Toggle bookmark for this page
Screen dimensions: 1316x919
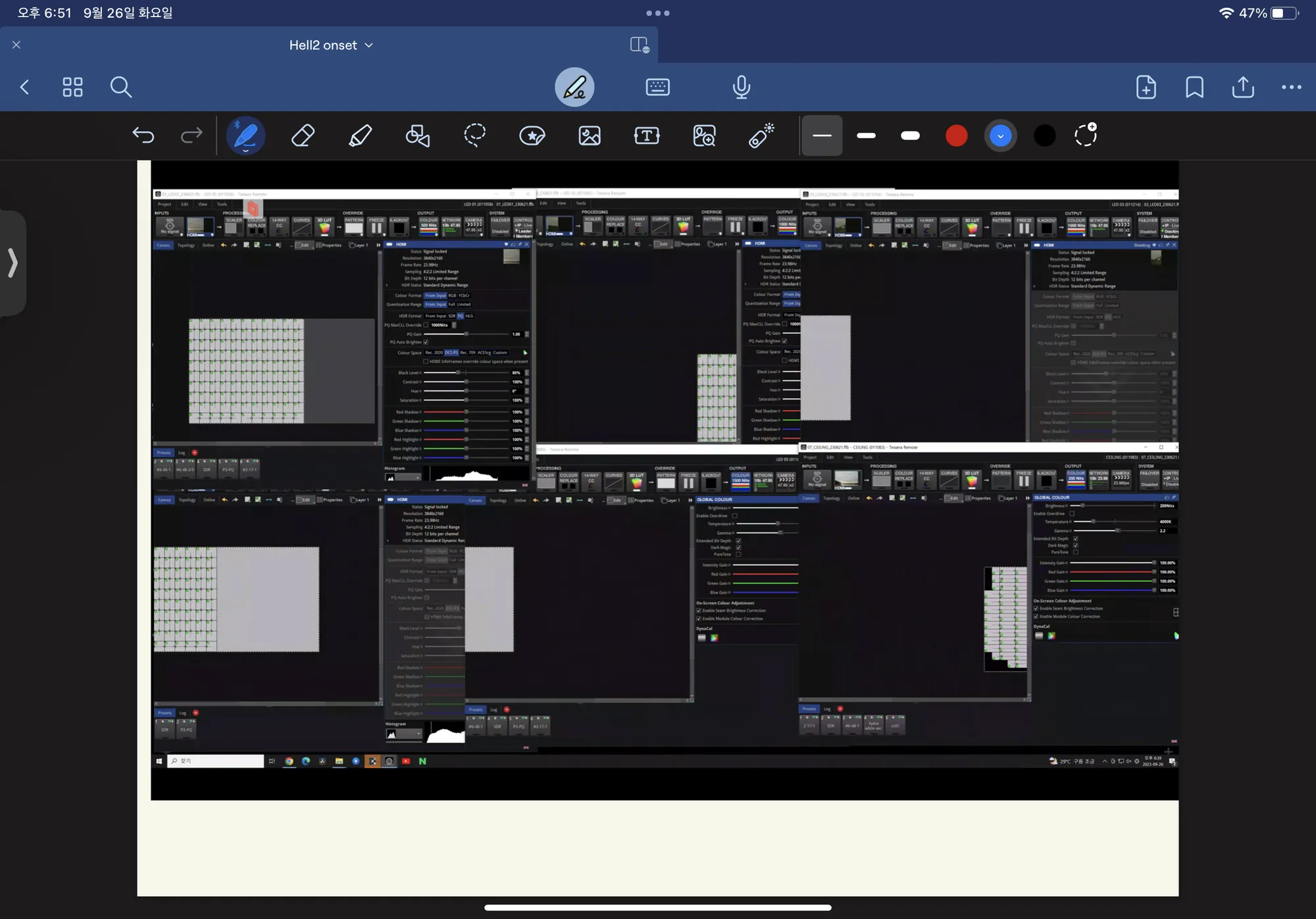coord(1195,87)
